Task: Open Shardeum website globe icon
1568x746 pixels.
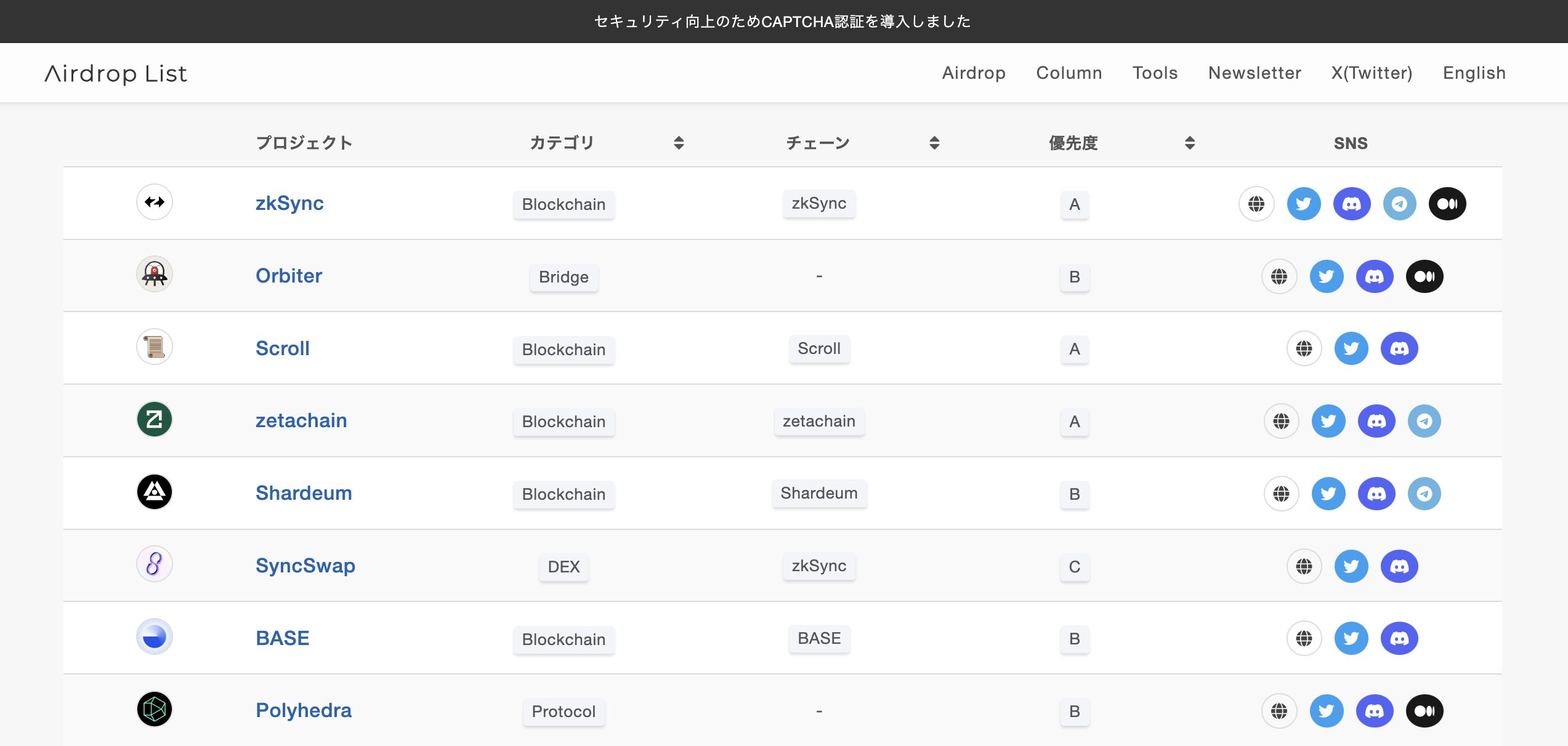Action: click(x=1282, y=494)
